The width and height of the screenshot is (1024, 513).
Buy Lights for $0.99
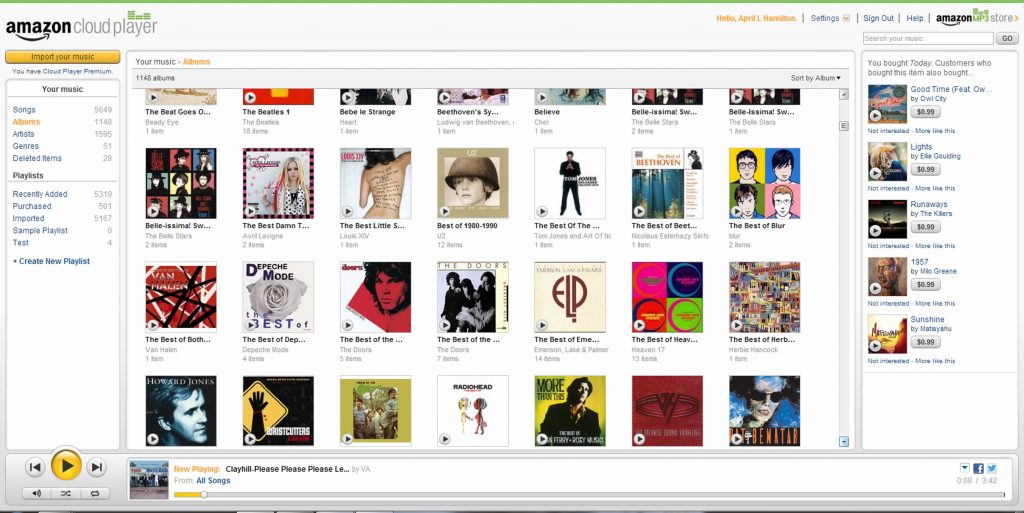coord(925,169)
